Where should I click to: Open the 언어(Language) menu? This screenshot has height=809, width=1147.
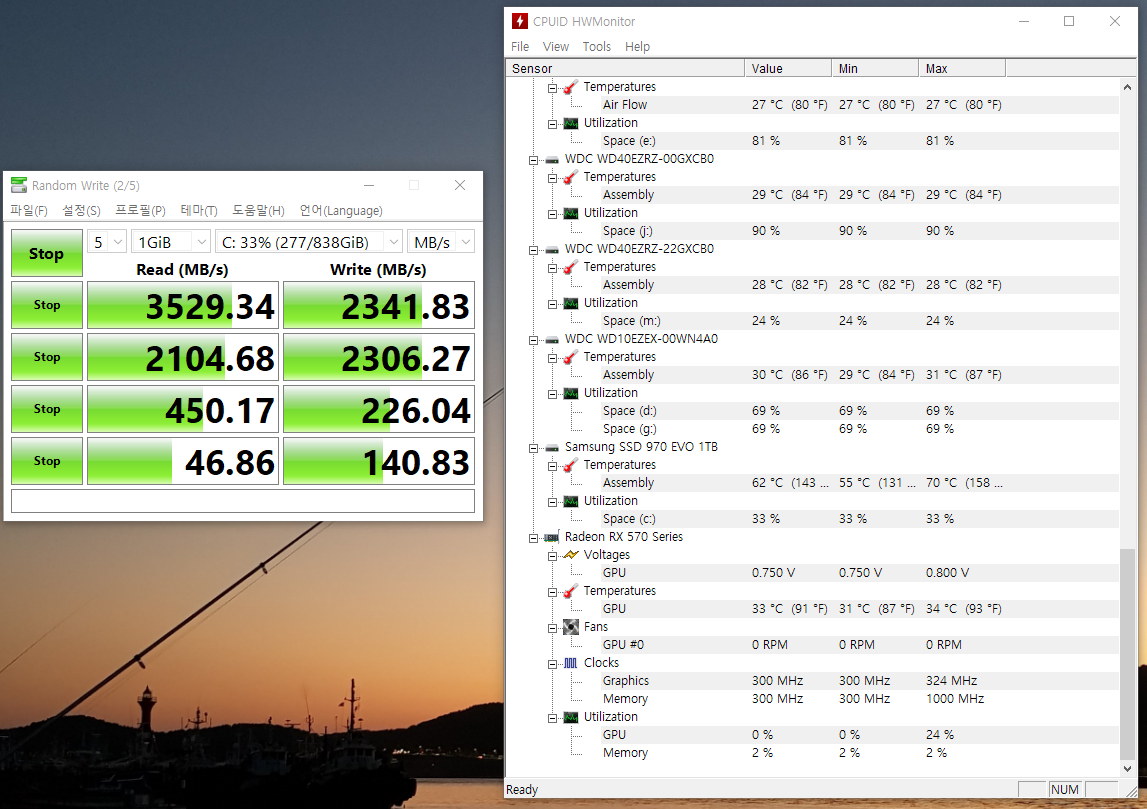[x=341, y=211]
